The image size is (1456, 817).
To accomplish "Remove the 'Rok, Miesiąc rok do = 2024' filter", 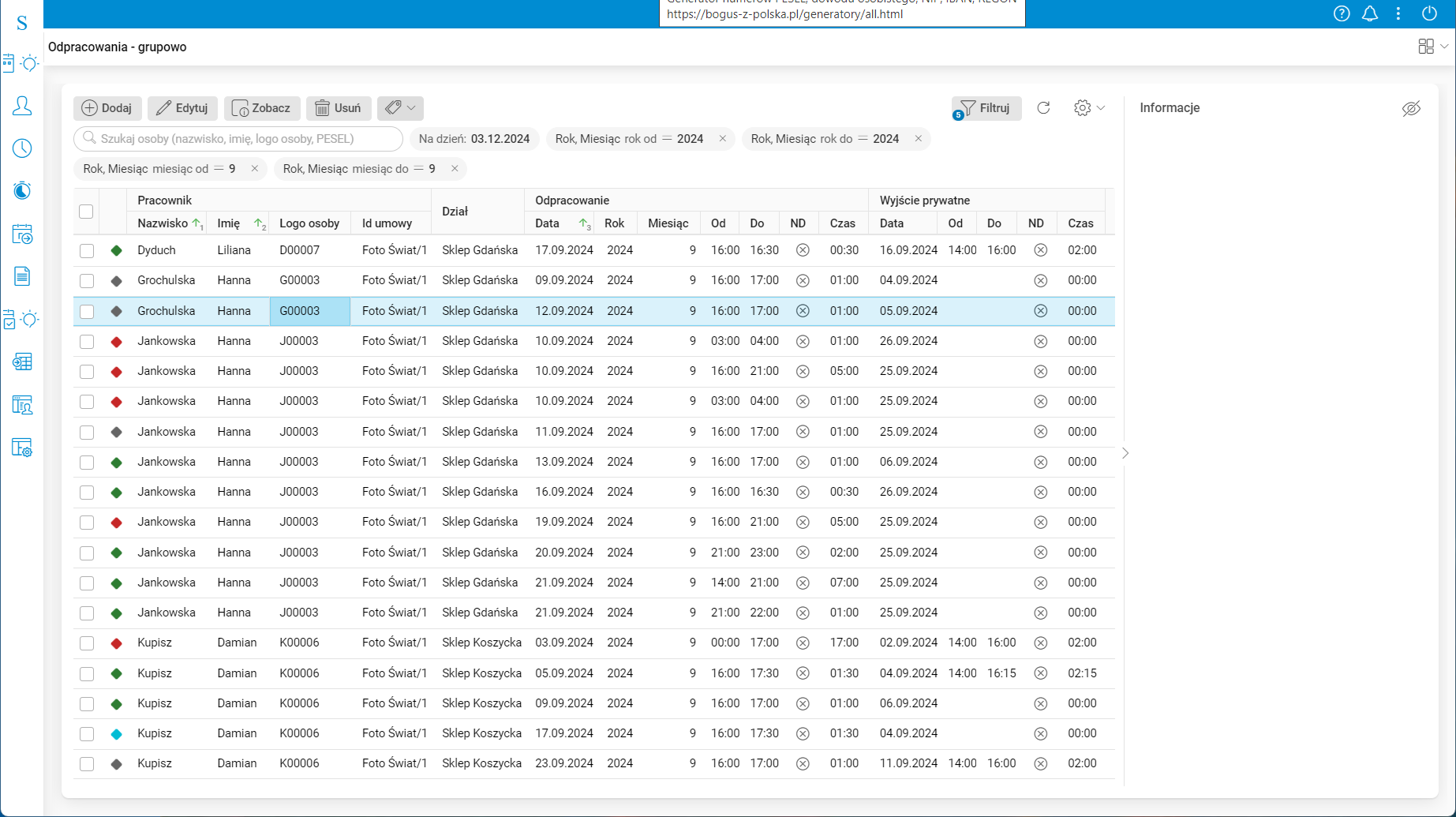I will 919,139.
